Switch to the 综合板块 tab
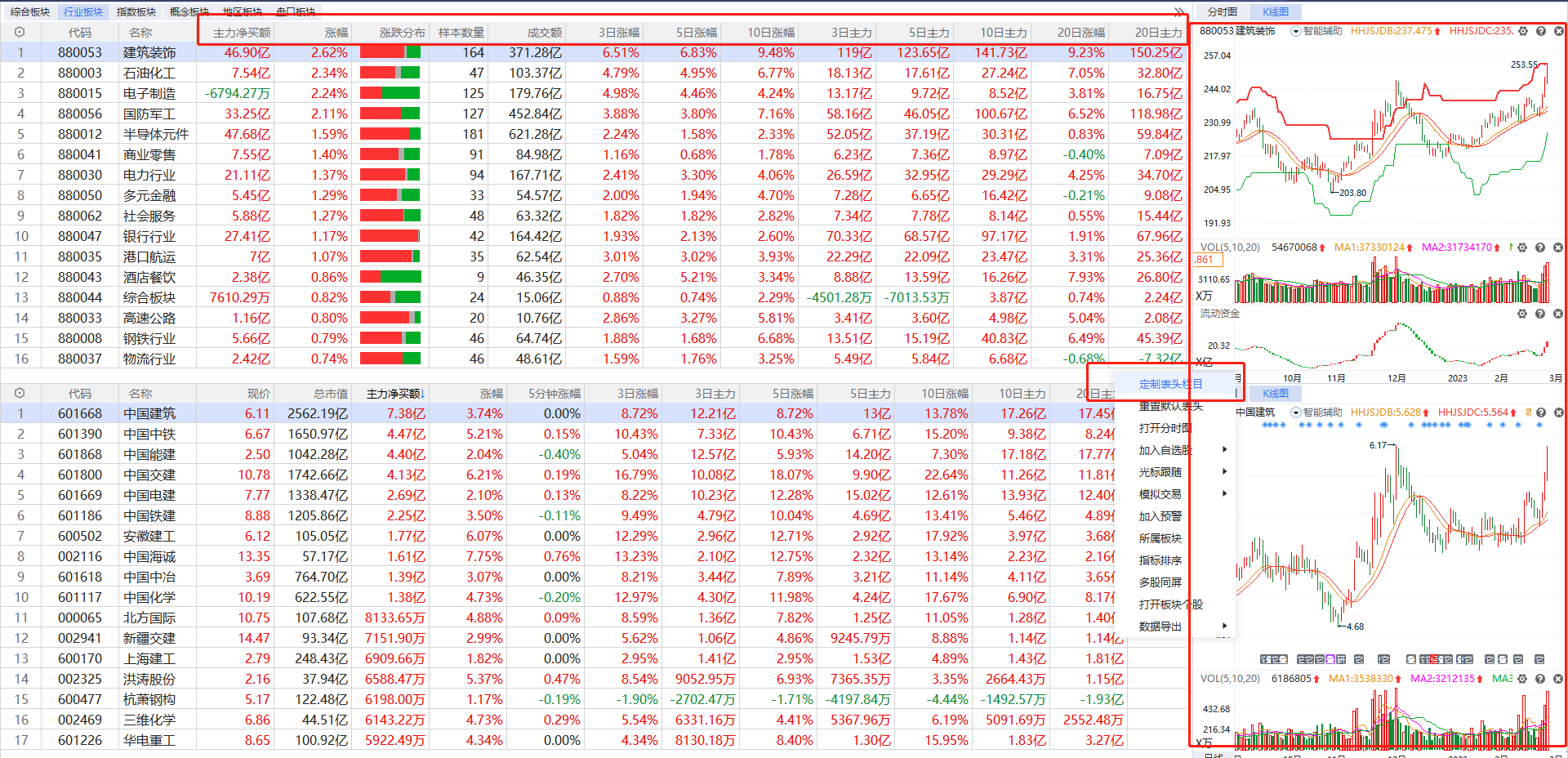The width and height of the screenshot is (1568, 758). [30, 11]
